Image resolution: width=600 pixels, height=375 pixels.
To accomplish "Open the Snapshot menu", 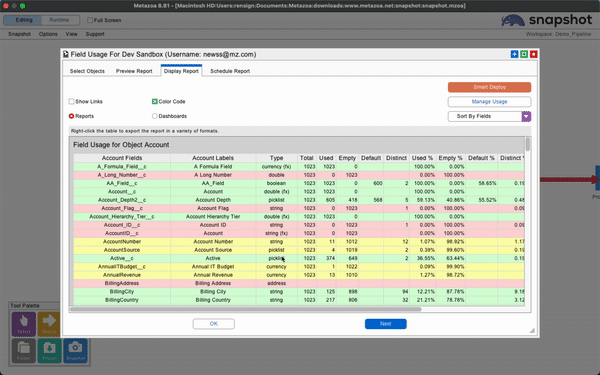I will click(x=19, y=34).
